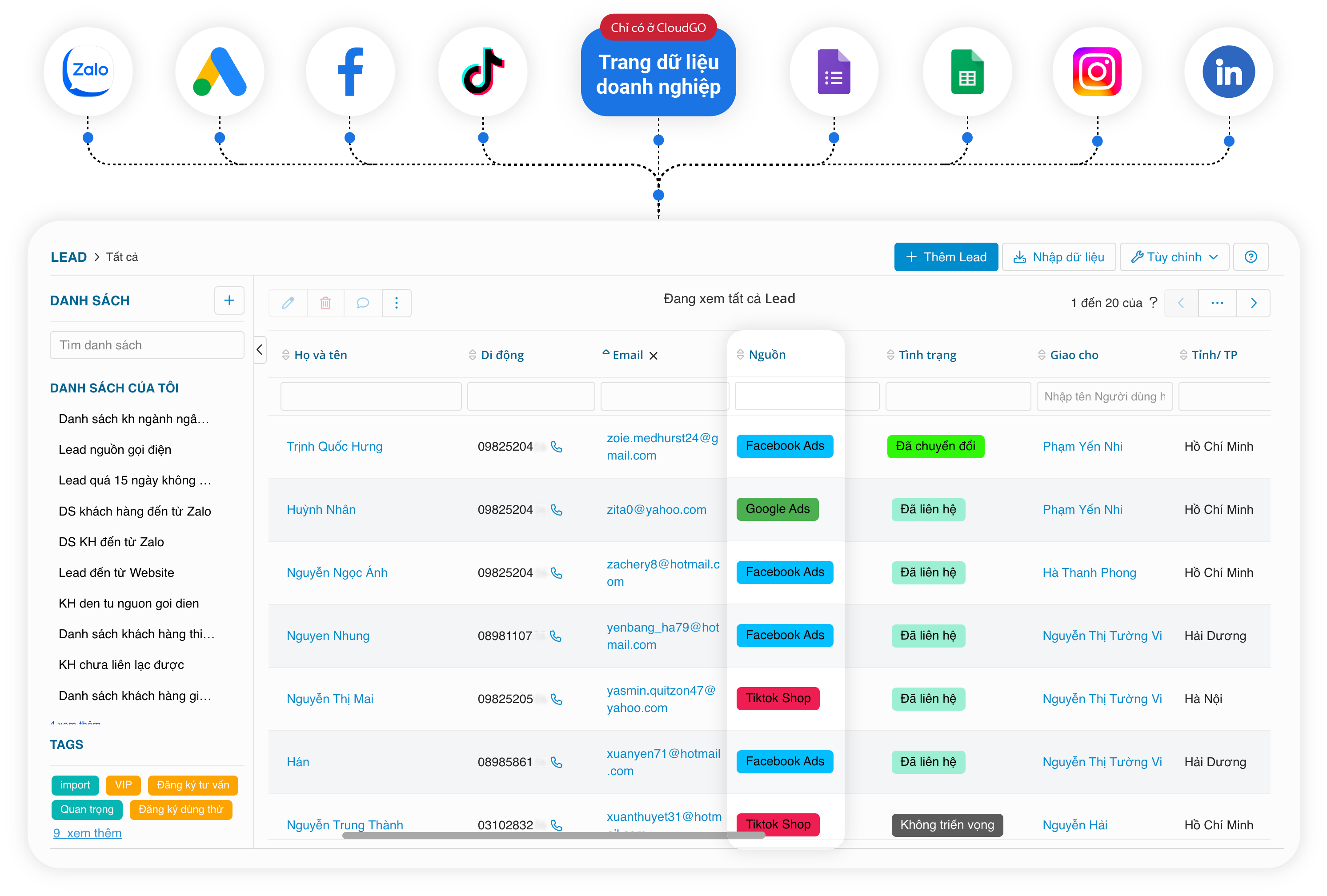The image size is (1327, 896).
Task: Sort by Nguồn column
Action: (761, 354)
